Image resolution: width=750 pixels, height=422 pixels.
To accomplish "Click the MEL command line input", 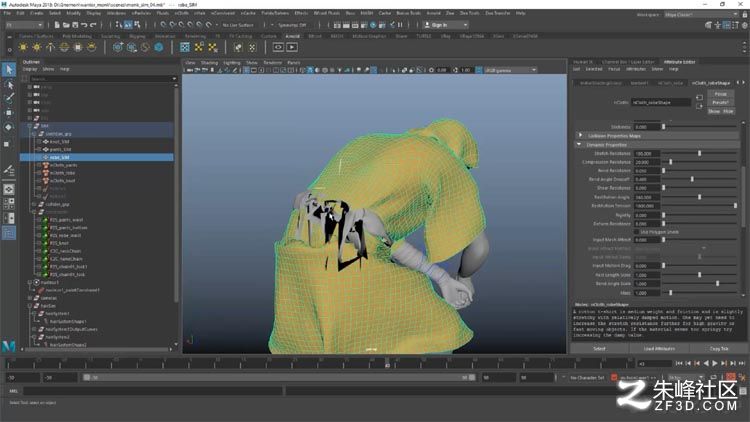I will pos(153,391).
